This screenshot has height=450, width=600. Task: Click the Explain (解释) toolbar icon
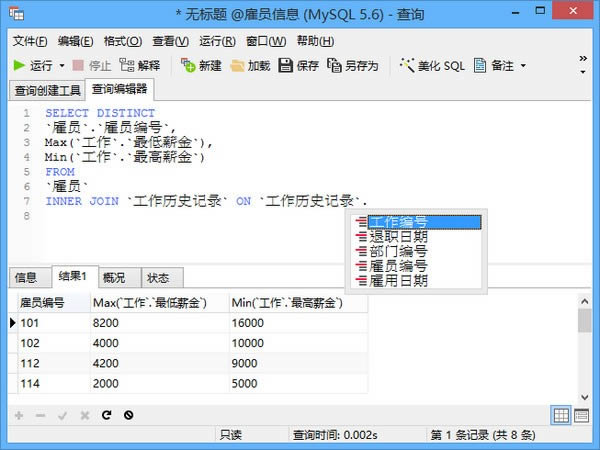(x=126, y=65)
